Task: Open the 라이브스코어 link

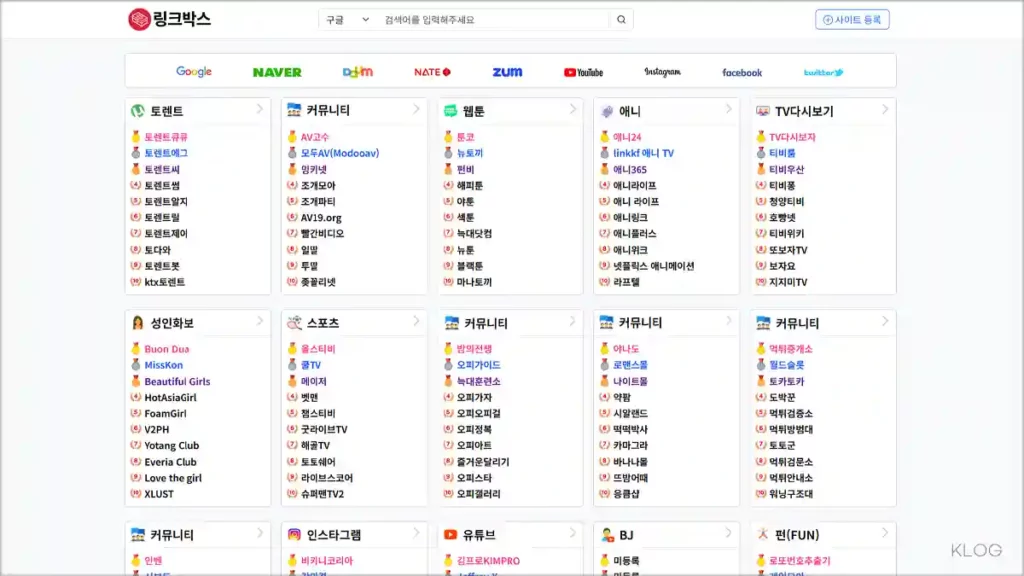Action: pos(327,478)
